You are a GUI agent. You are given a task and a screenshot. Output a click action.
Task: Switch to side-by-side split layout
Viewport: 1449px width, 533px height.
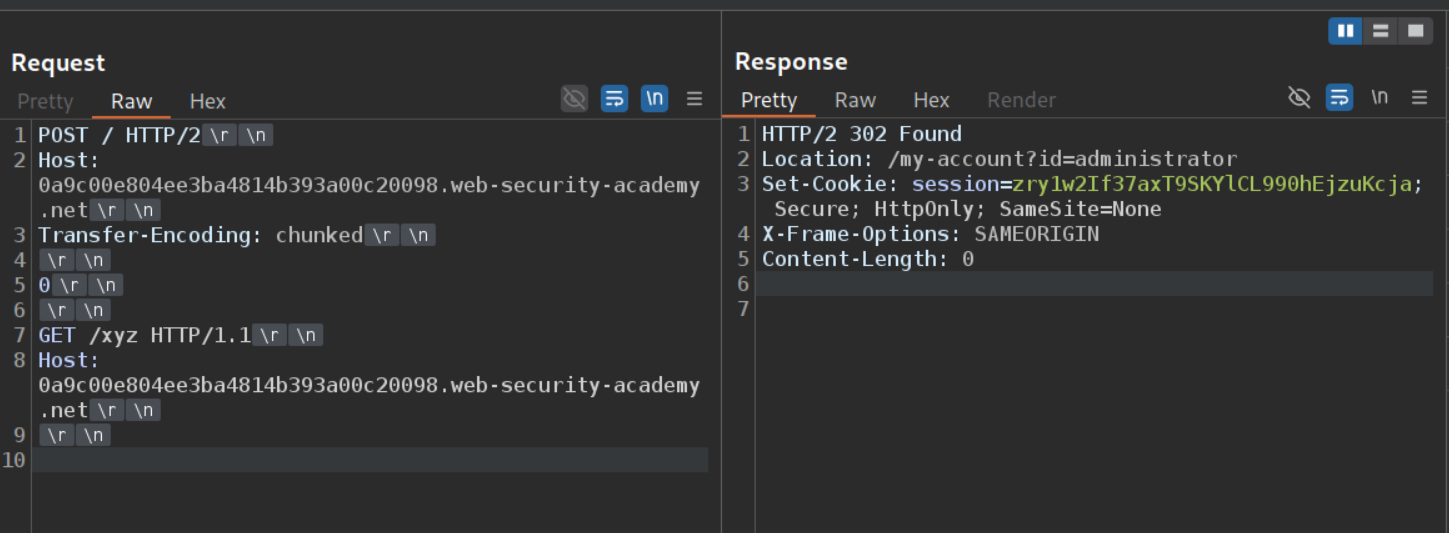point(1345,31)
